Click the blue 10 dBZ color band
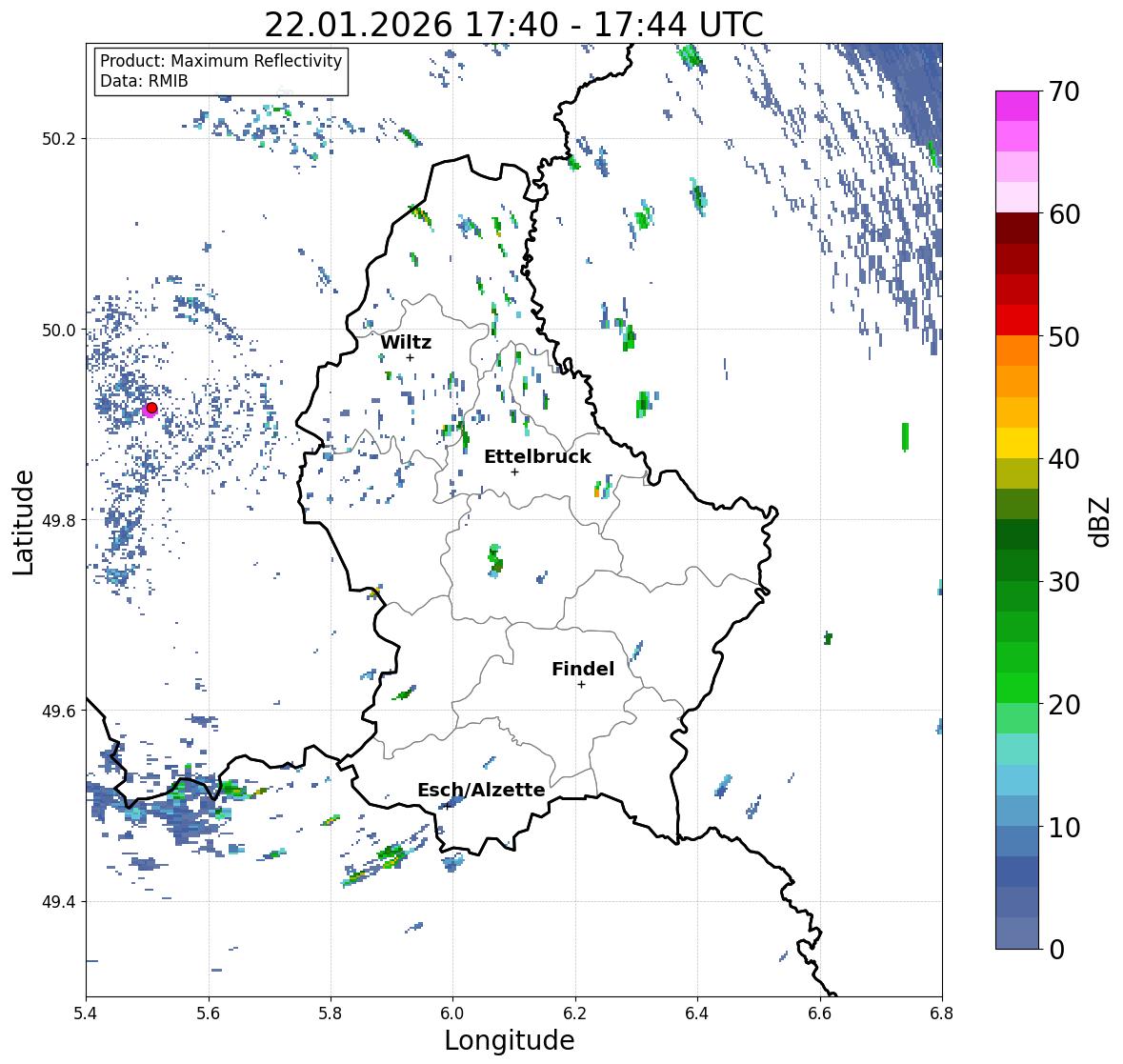1123x1064 pixels. (x=1017, y=810)
